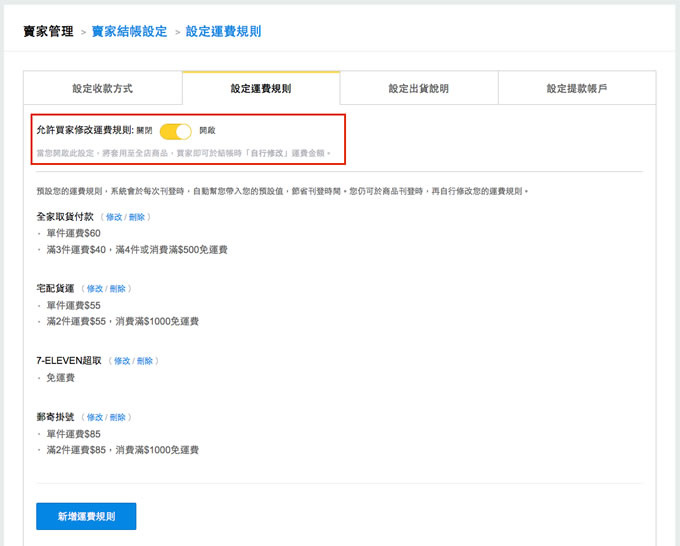Screen dimensions: 680x546
Task: Select the 設定運費規則 tab
Action: [x=260, y=88]
